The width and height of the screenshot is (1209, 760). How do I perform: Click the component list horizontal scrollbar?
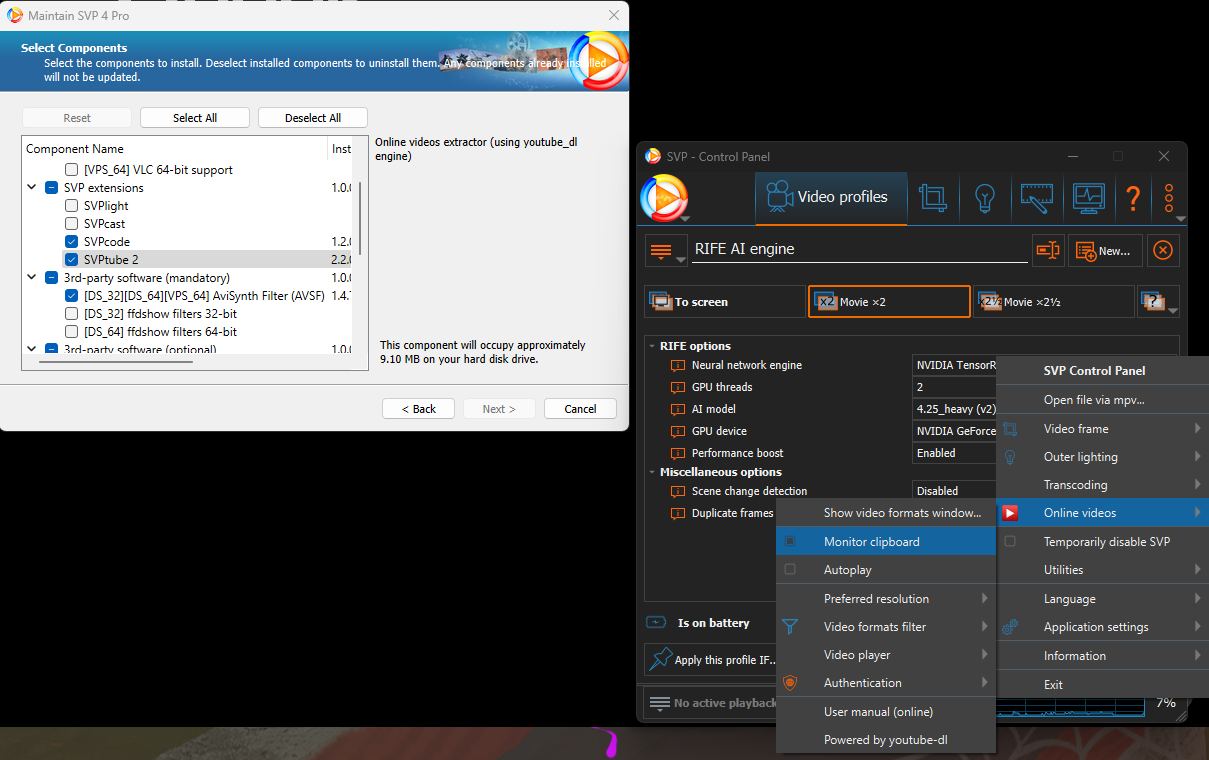[x=116, y=361]
